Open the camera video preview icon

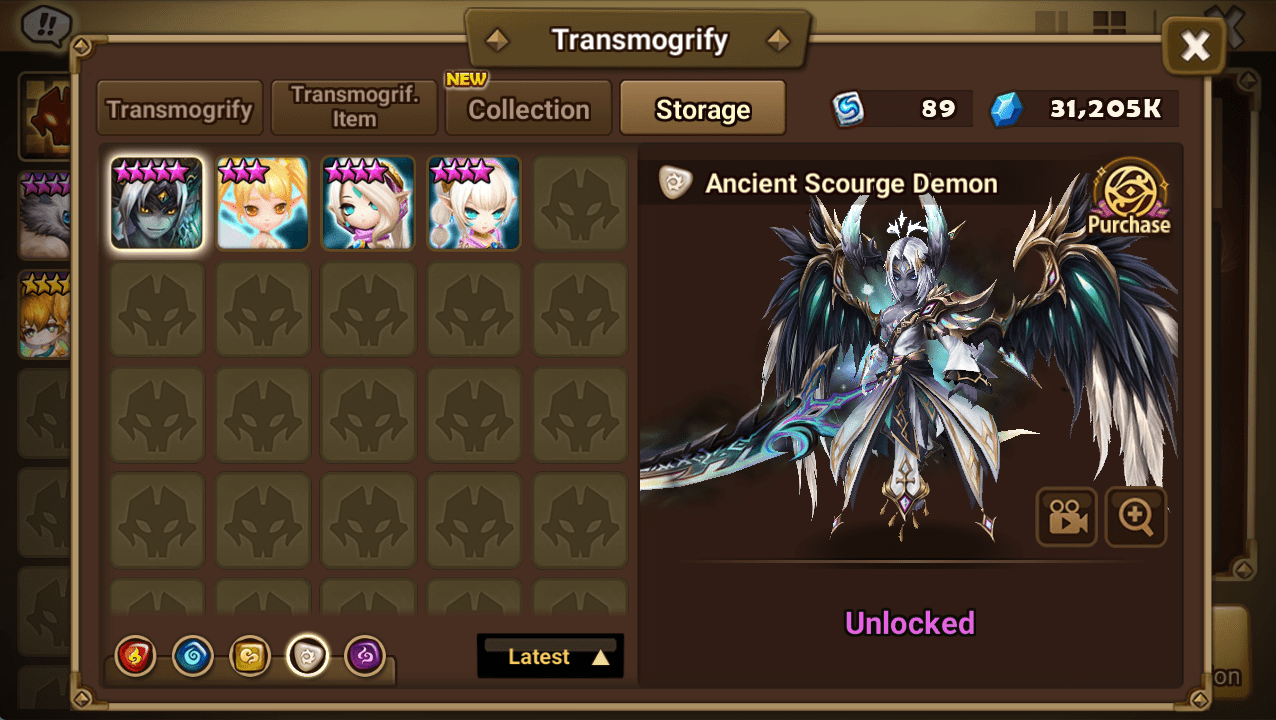pos(1067,517)
